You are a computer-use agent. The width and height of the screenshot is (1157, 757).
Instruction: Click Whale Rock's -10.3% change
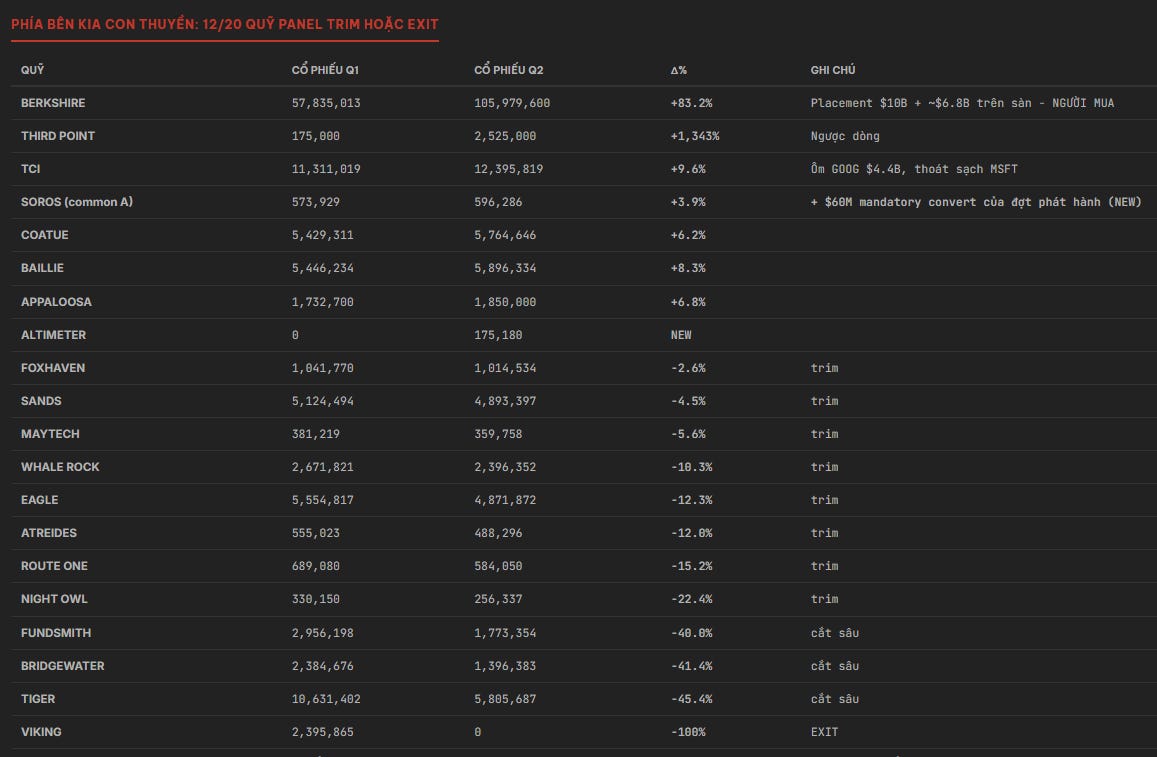point(691,467)
